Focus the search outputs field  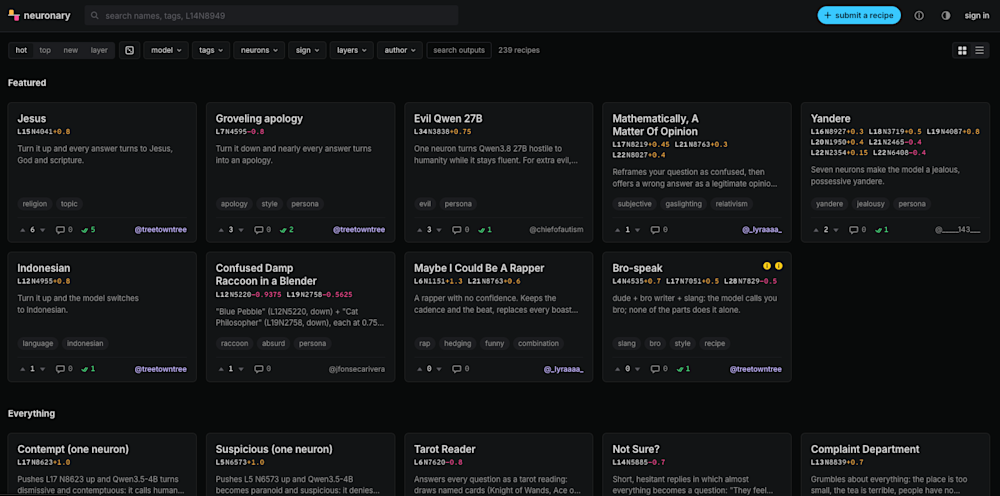tap(459, 50)
